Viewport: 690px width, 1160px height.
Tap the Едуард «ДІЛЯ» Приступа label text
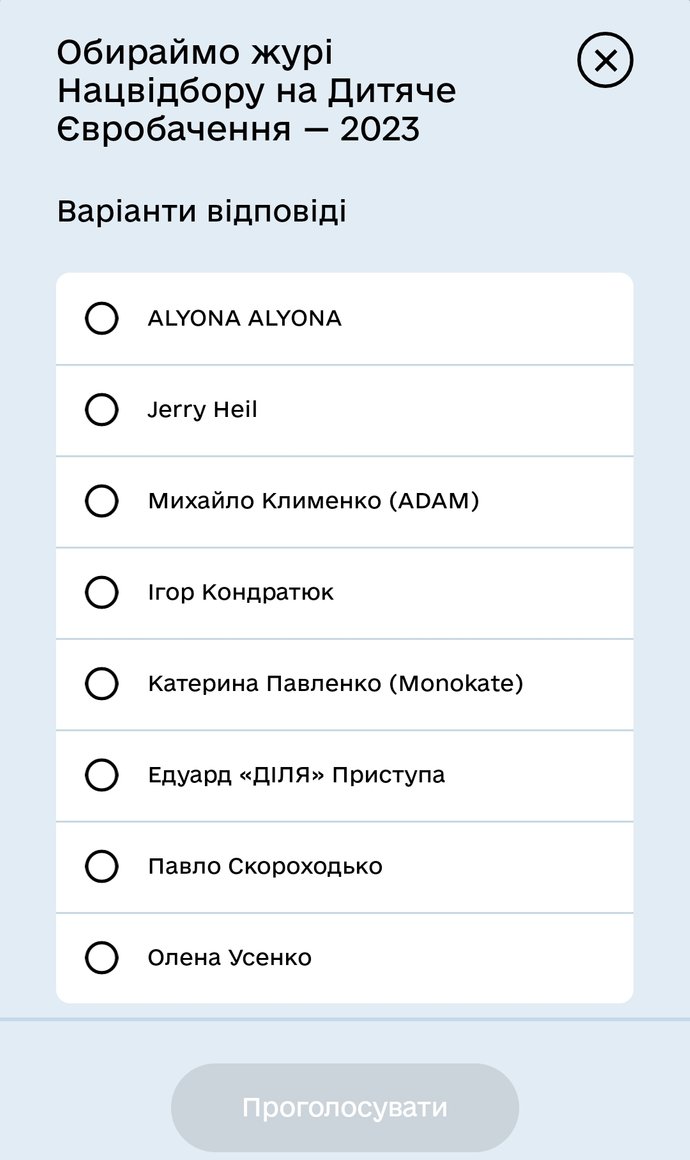point(296,775)
